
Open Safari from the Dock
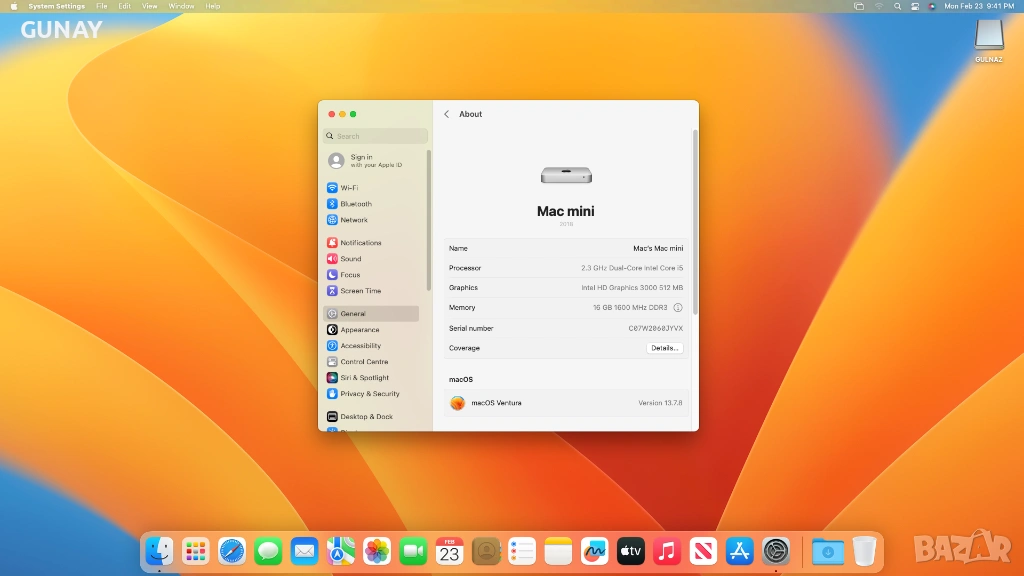(232, 551)
